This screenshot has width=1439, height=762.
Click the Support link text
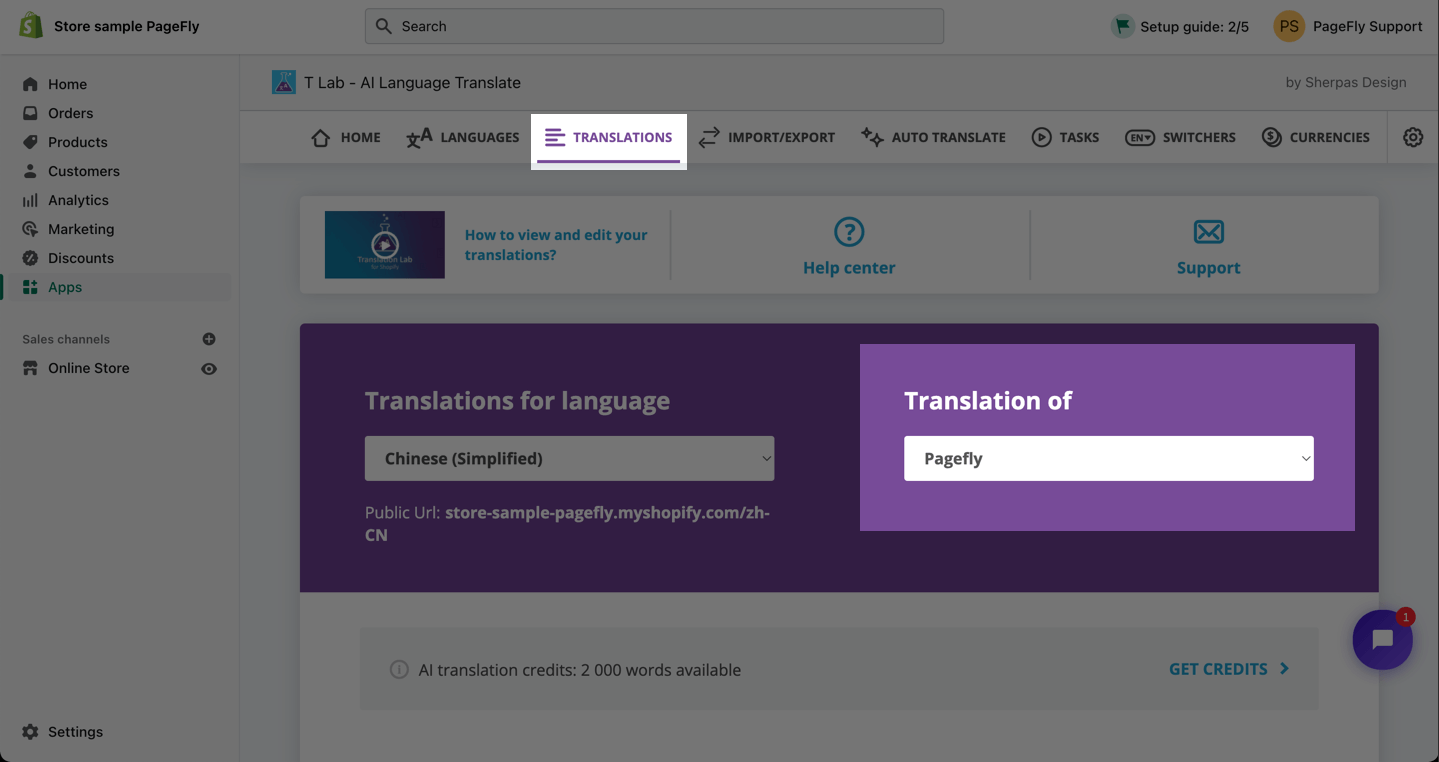point(1209,268)
